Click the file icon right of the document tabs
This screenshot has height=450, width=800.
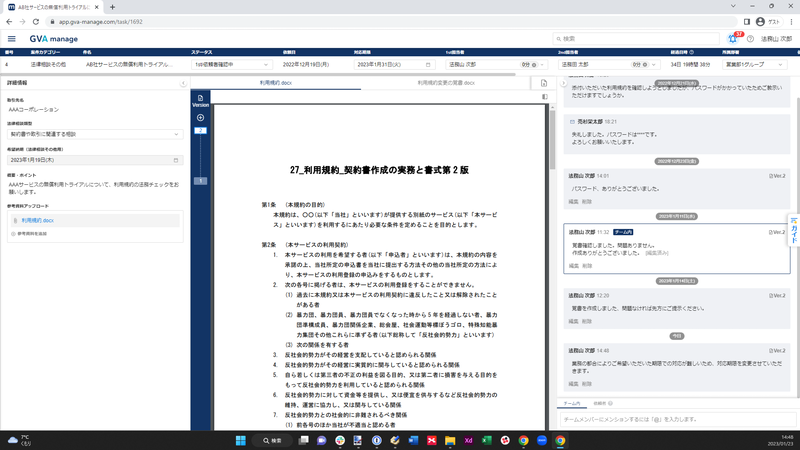click(x=543, y=83)
